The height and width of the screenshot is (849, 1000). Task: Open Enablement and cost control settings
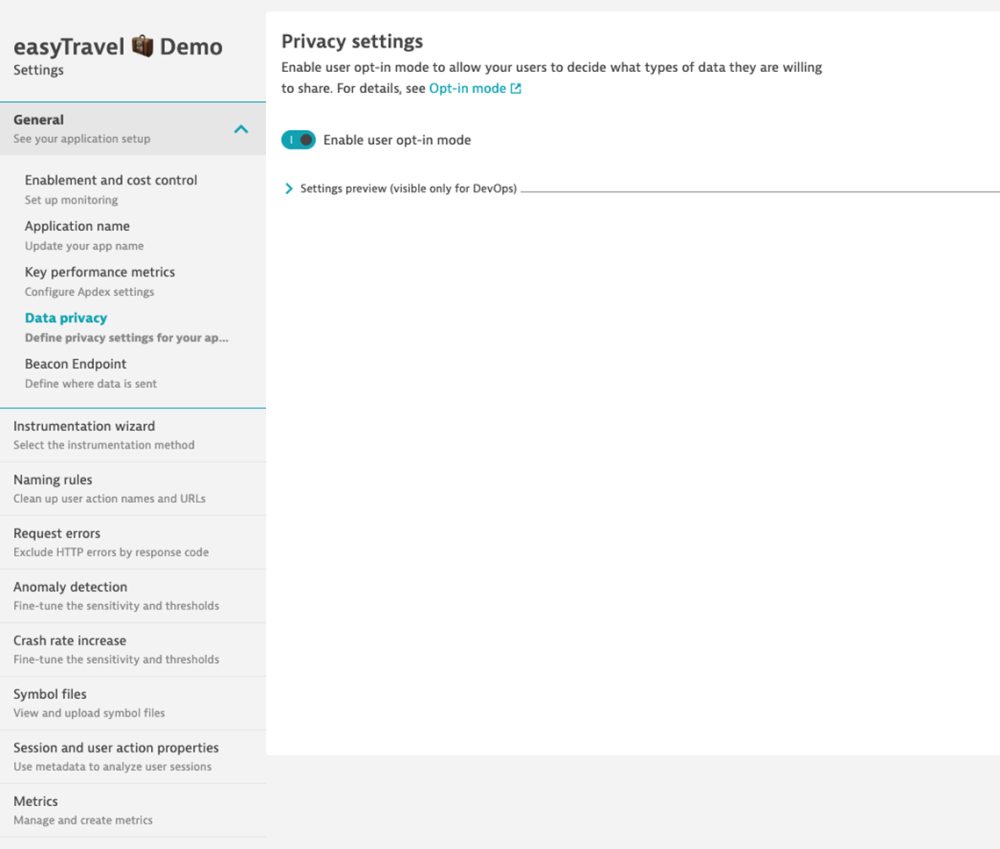coord(110,180)
